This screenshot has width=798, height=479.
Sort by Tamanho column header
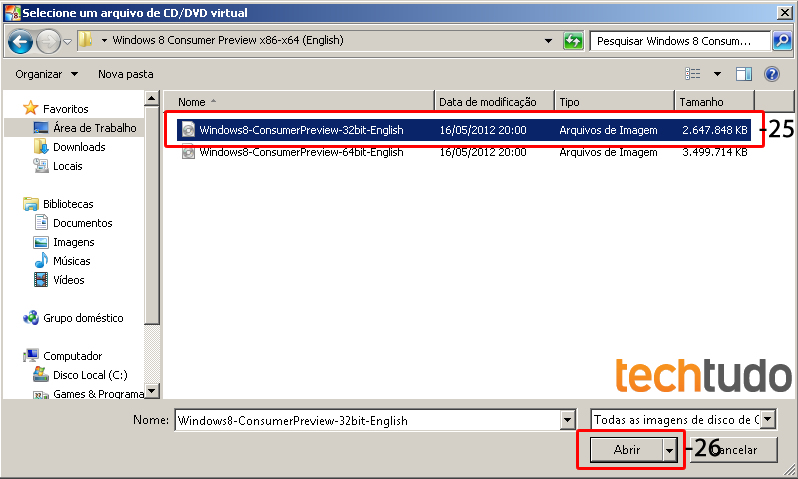pos(715,102)
